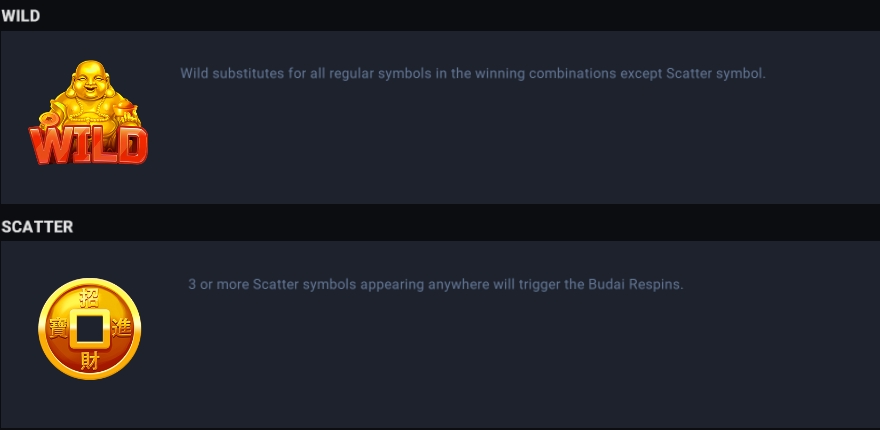880x430 pixels.
Task: Select the 財 character at coin bottom
Action: coord(89,360)
